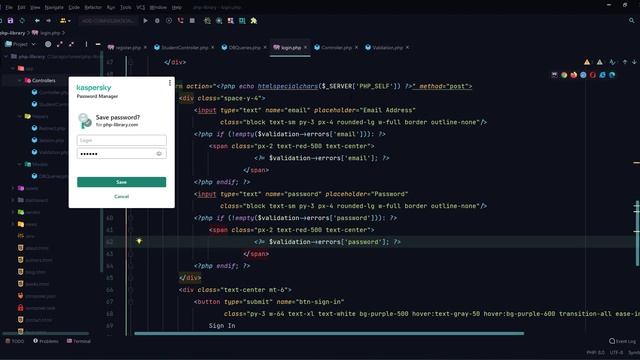640x360 pixels.
Task: Open preview in Firefox browser icon
Action: [x=574, y=75]
